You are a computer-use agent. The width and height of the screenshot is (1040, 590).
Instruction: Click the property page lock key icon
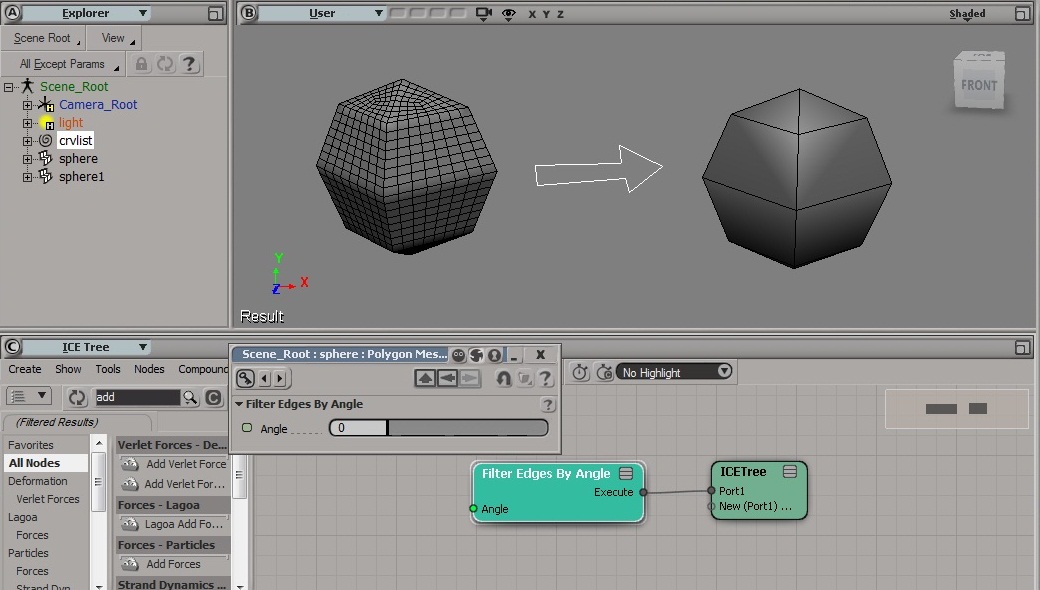click(x=245, y=378)
